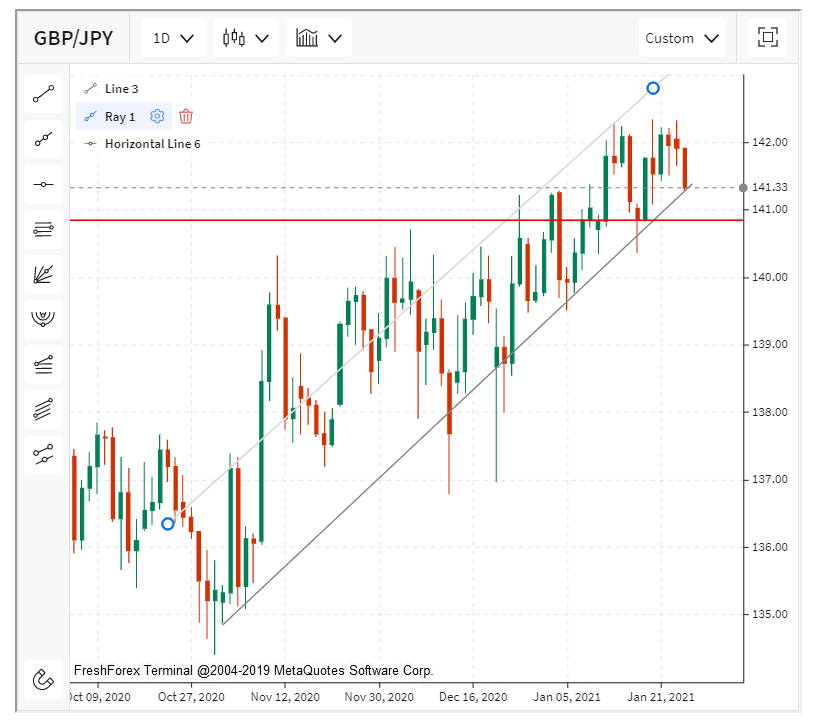Click the 137.00 price axis label
This screenshot has width=816, height=722.
770,479
